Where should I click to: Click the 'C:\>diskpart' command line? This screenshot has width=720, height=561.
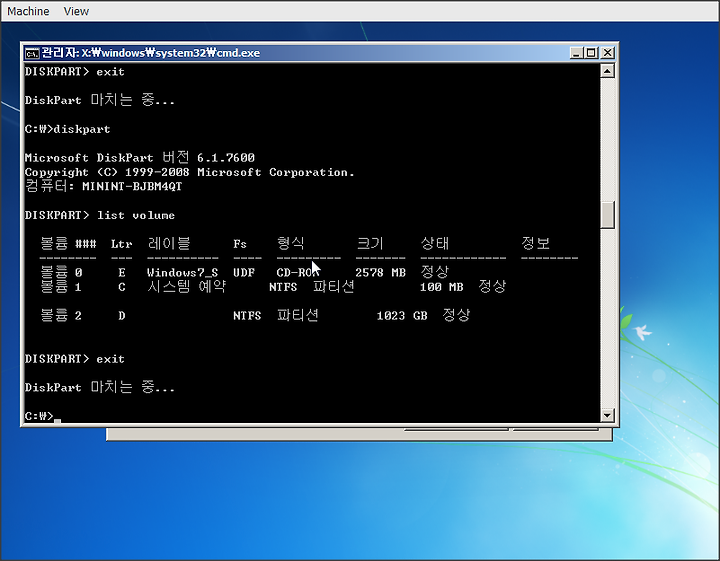click(68, 129)
